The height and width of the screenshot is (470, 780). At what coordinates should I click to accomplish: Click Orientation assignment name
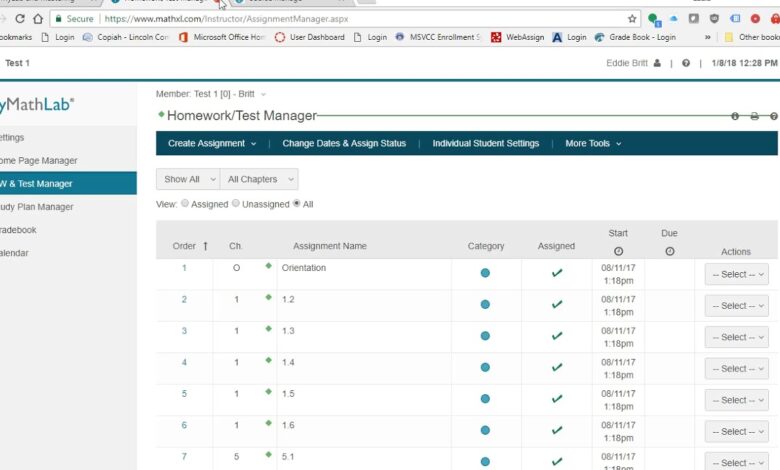coord(304,268)
